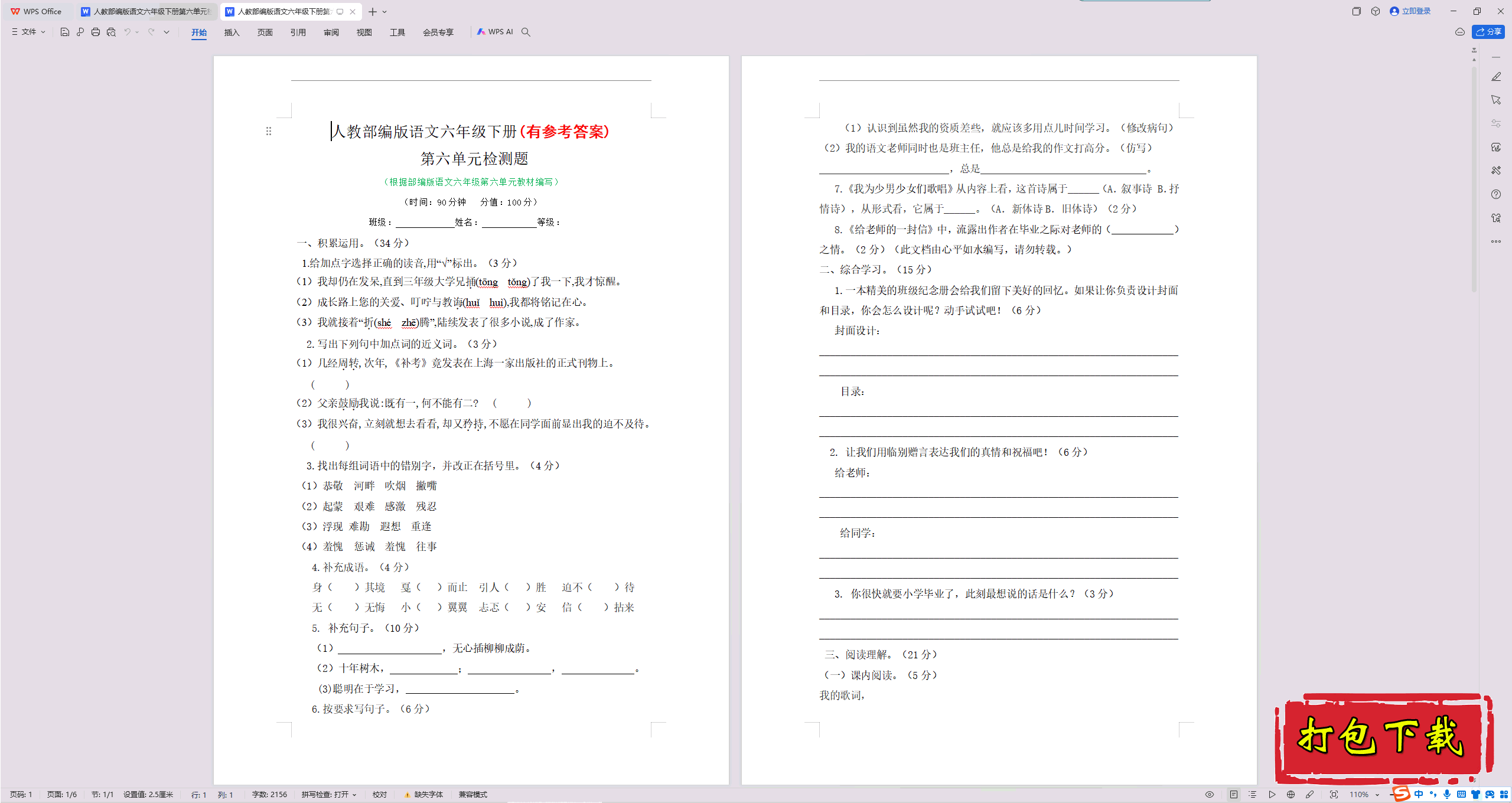
Task: Open the property sliders panel icon in sidebar
Action: (x=1496, y=123)
